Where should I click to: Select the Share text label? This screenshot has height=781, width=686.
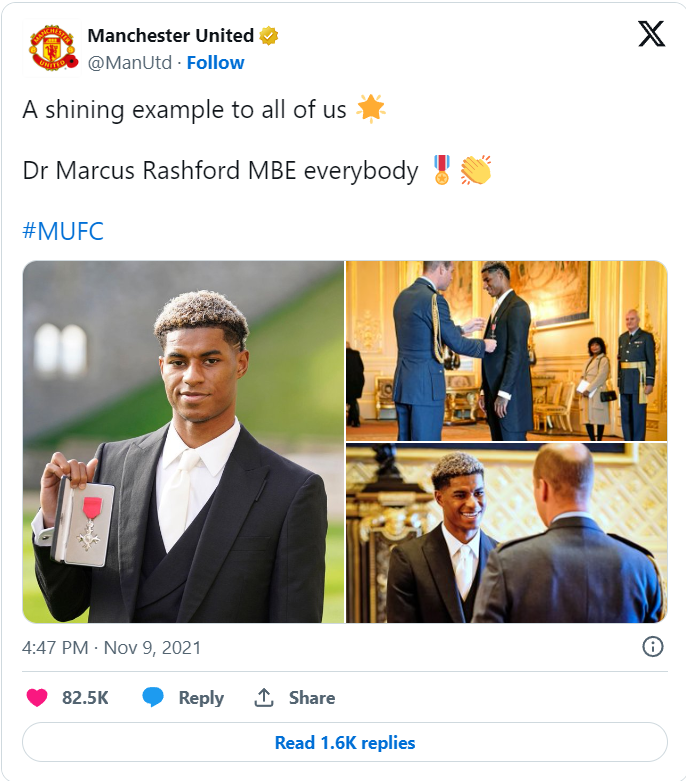pyautogui.click(x=312, y=698)
